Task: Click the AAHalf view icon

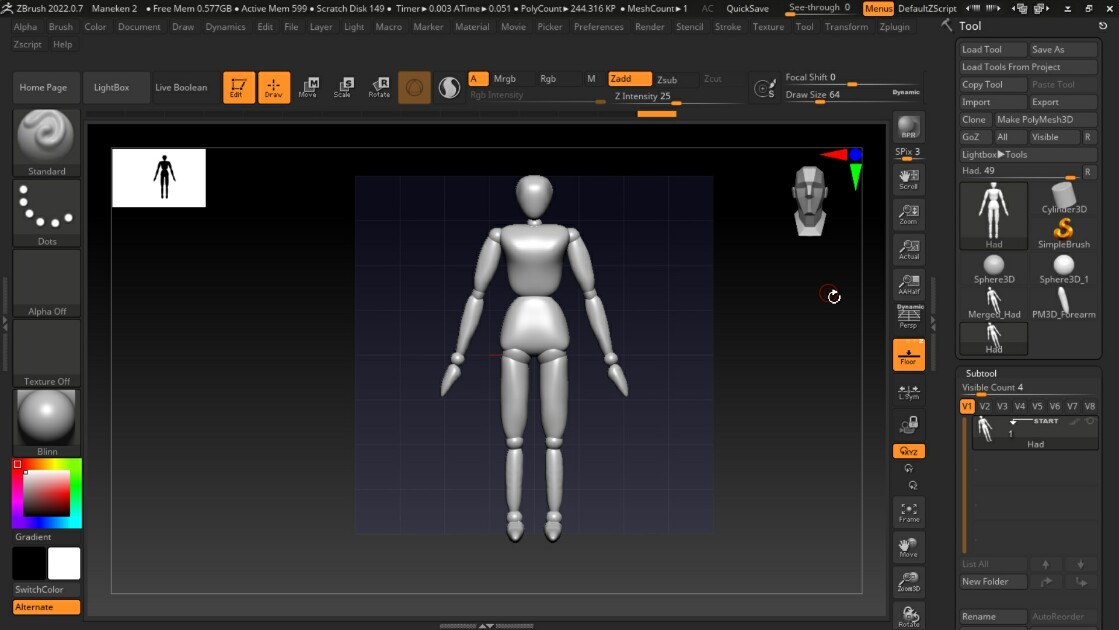Action: [x=908, y=284]
